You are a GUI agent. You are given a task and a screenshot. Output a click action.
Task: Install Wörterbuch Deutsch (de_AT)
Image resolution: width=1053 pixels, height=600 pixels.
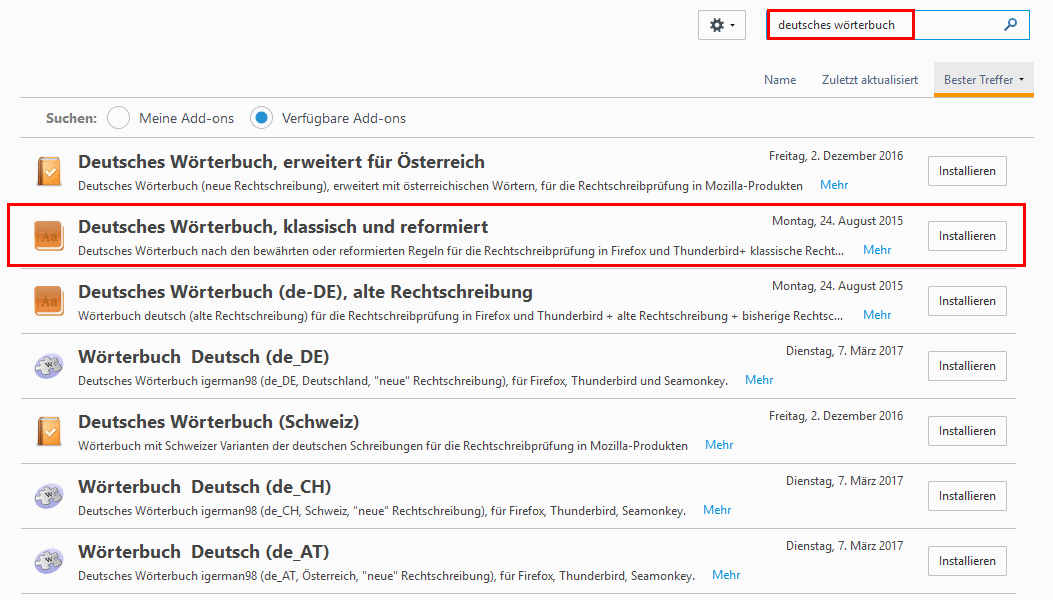coord(967,561)
